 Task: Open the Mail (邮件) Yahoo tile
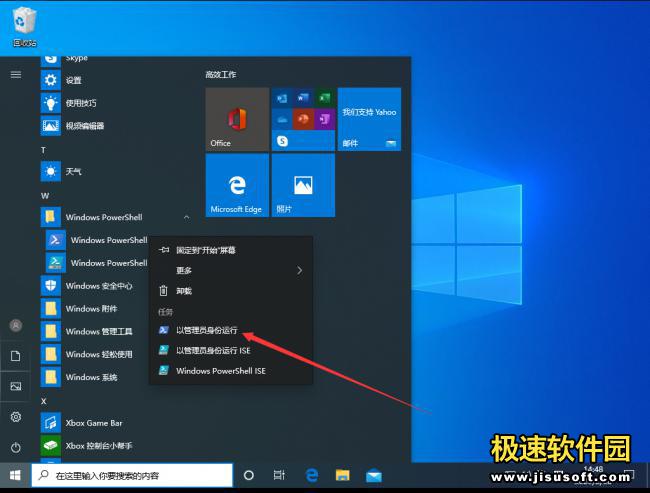[x=369, y=119]
